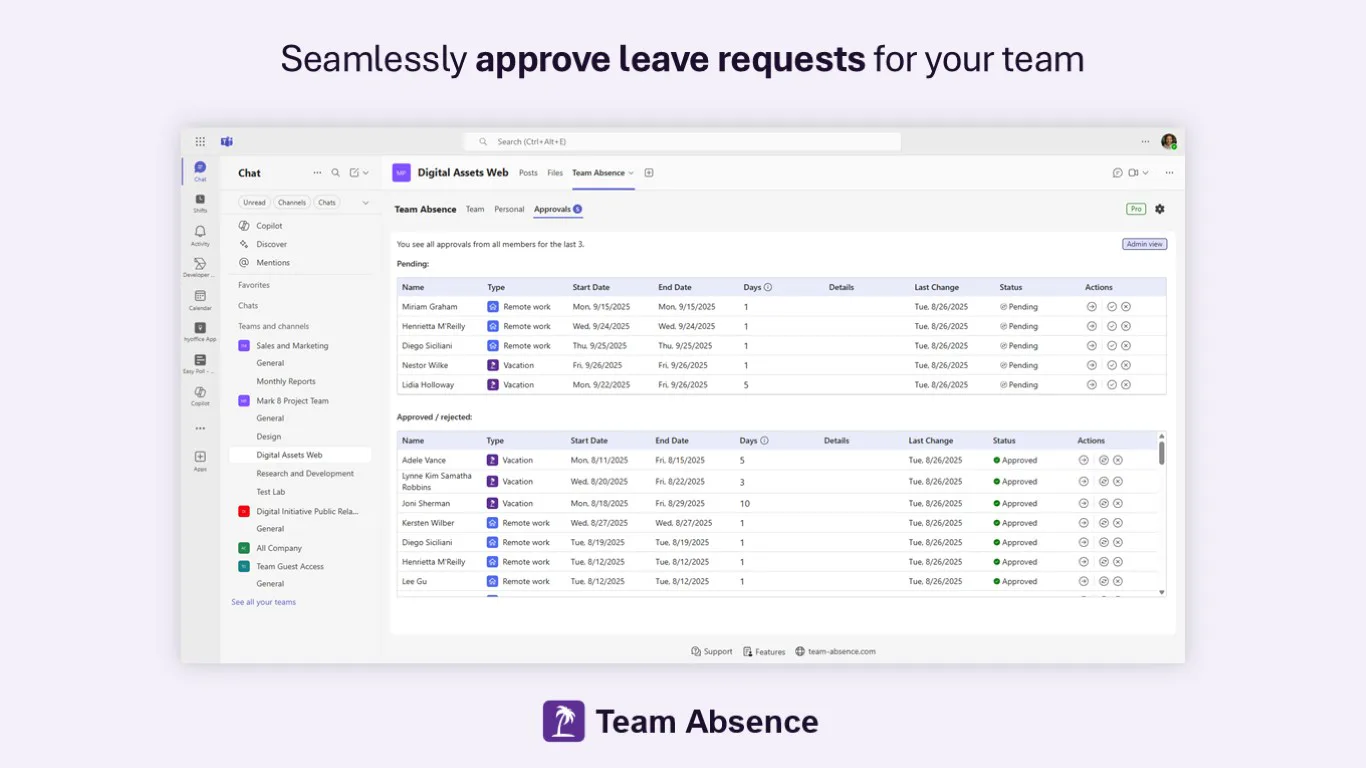Collapse the Teams and channels section
The image size is (1366, 768).
point(274,326)
